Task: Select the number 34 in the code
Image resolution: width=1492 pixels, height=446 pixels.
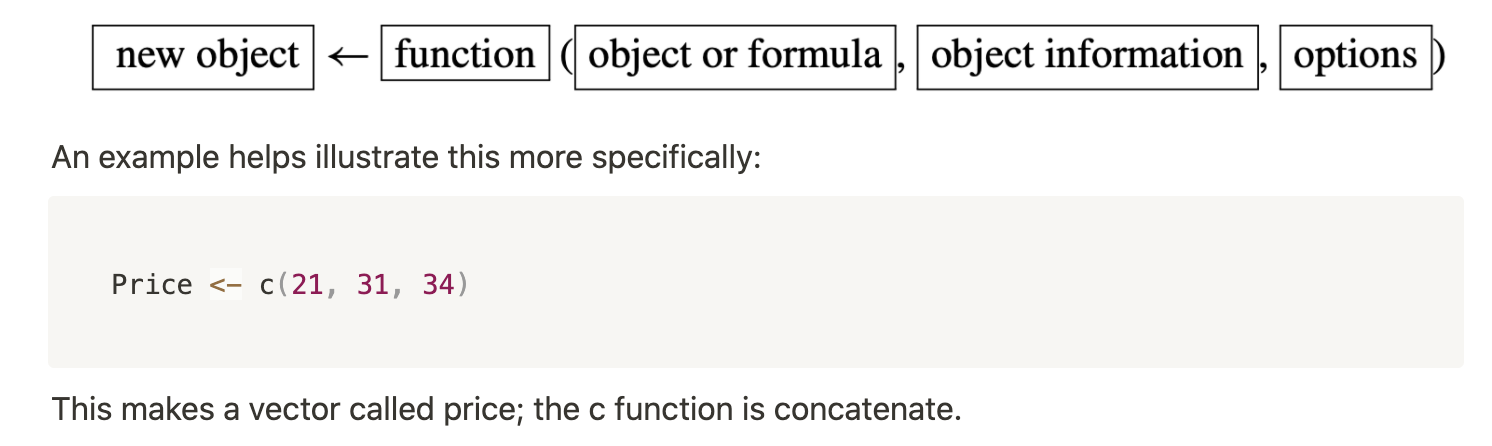Action: pyautogui.click(x=438, y=285)
